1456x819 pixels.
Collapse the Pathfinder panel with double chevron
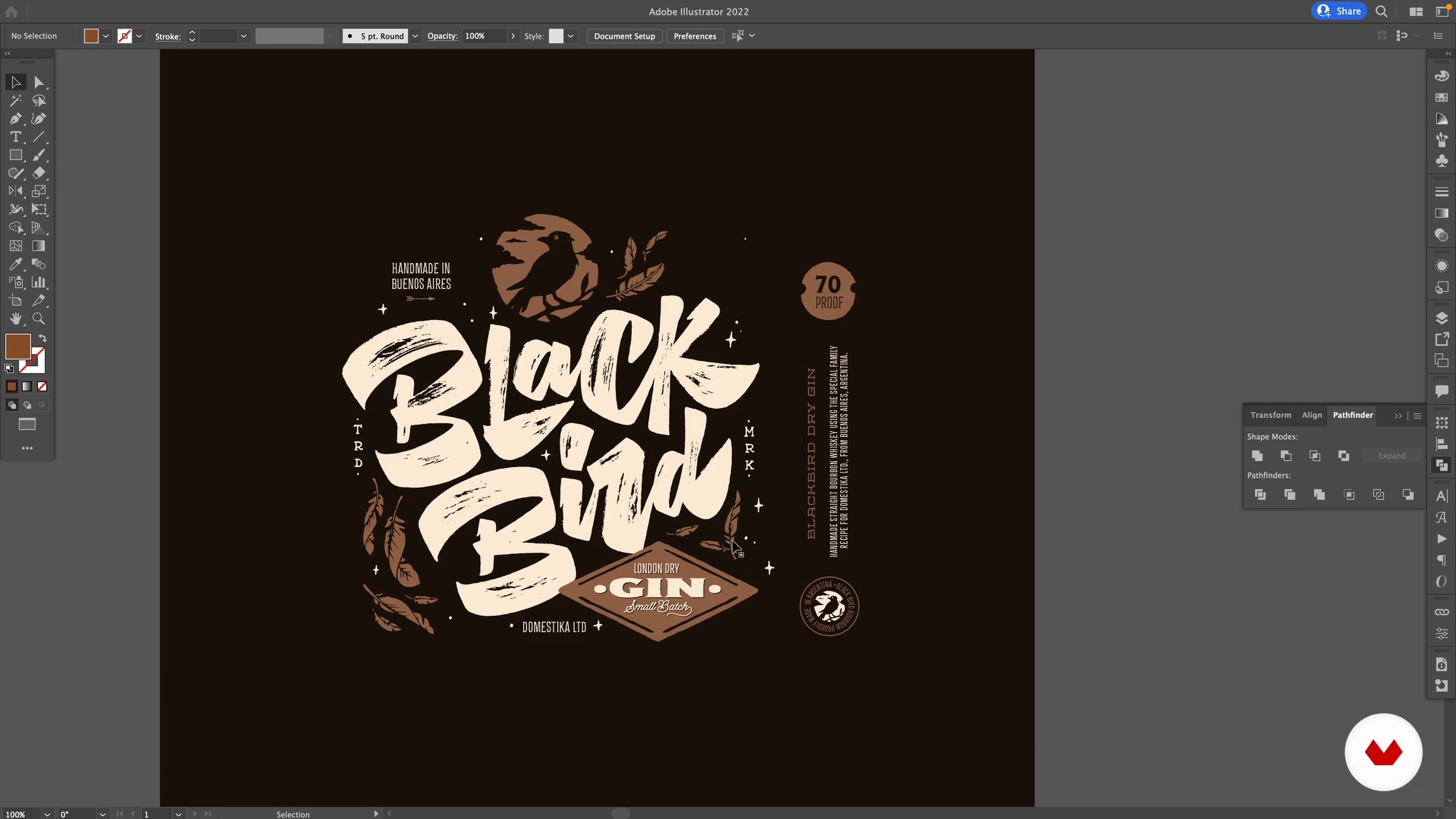[1398, 416]
